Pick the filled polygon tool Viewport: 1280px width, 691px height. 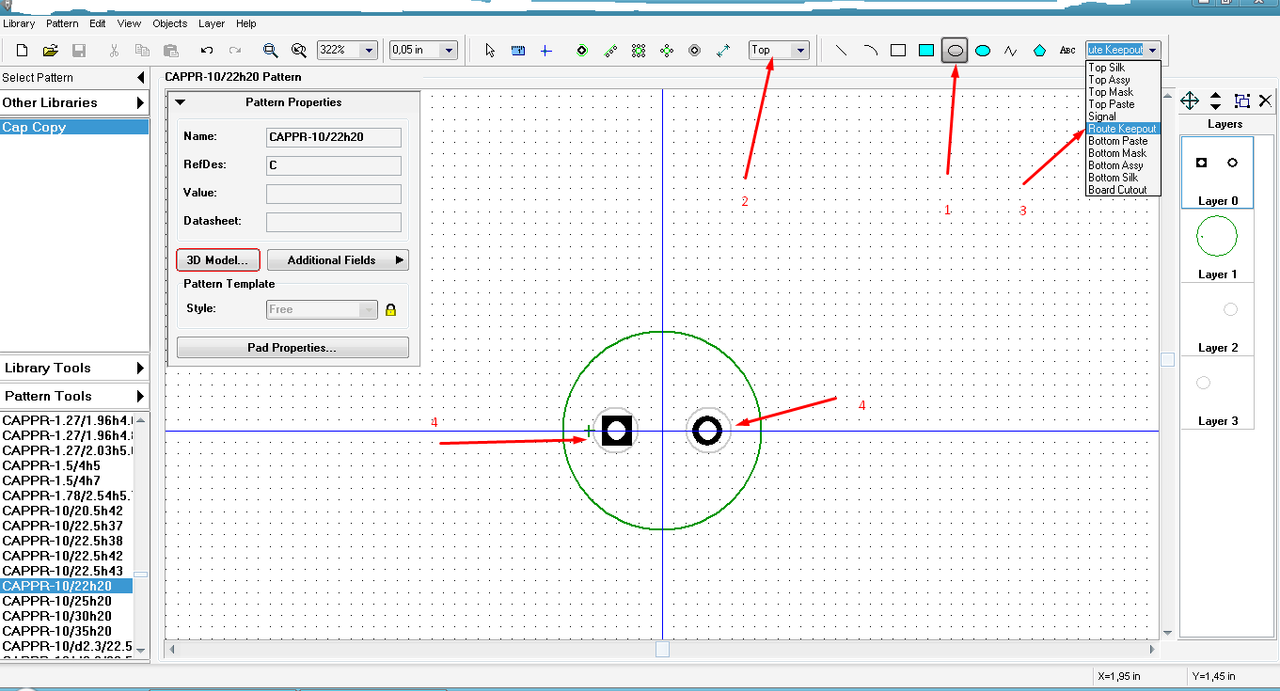[x=1039, y=50]
